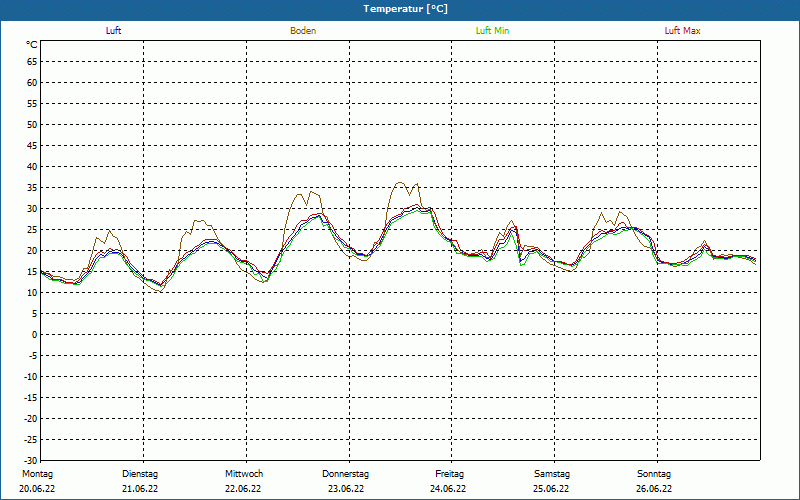800x500 pixels.
Task: Select the 55 value on the y-axis
Action: click(x=32, y=104)
